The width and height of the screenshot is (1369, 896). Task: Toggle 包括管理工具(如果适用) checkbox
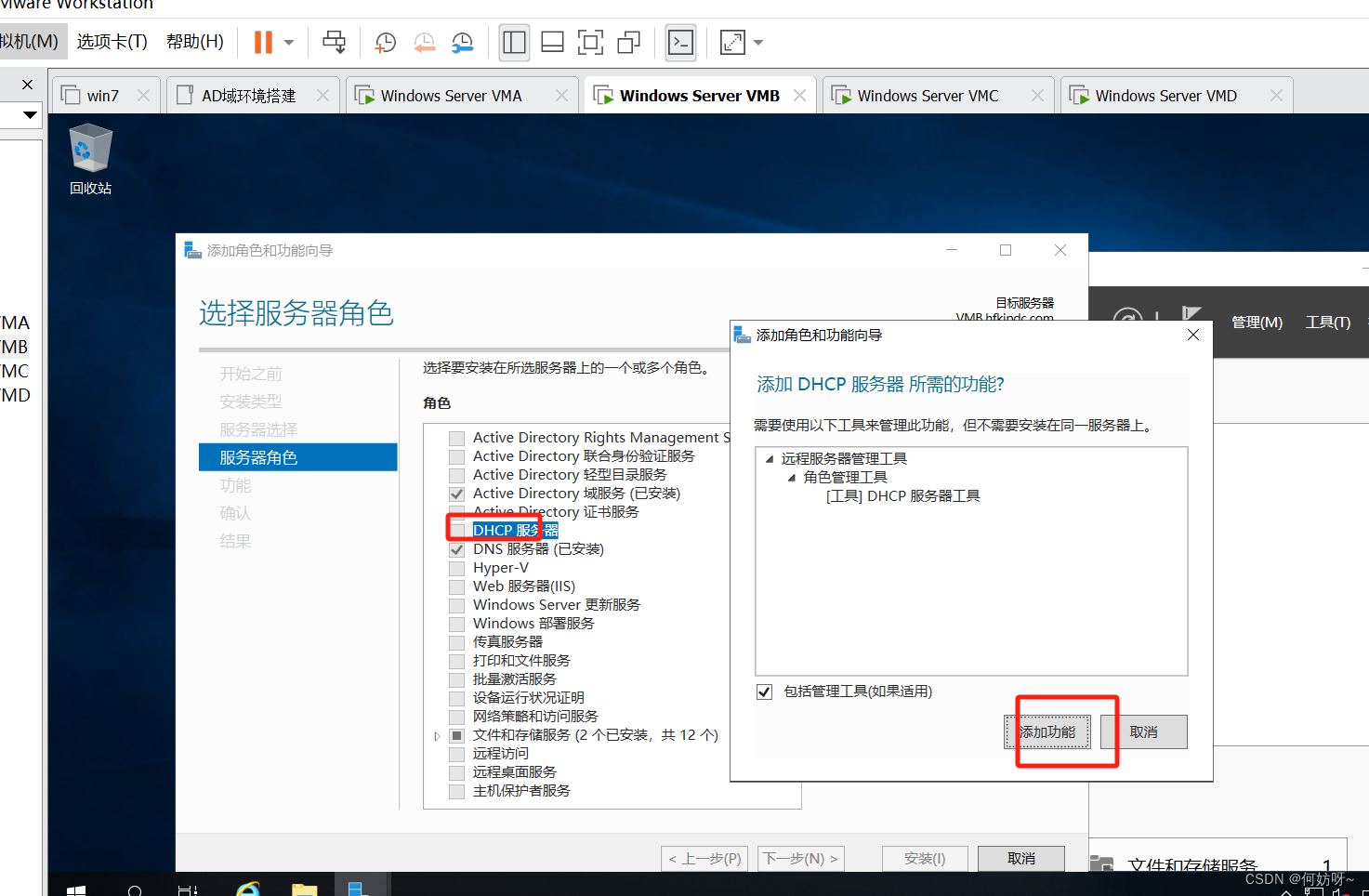click(x=764, y=692)
